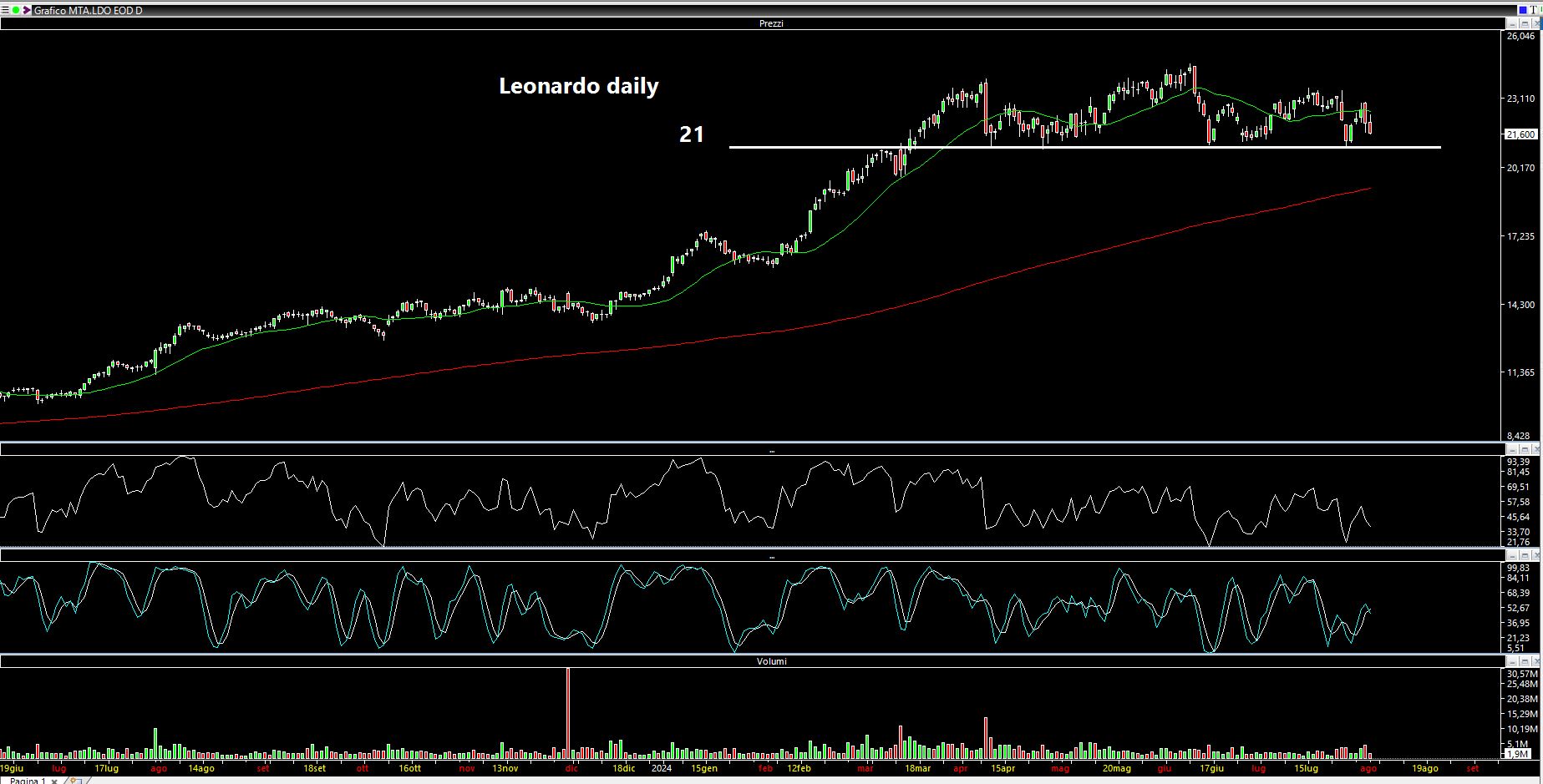Open the chart window menu icon
Viewport: 1543px width, 784px height.
(5, 10)
